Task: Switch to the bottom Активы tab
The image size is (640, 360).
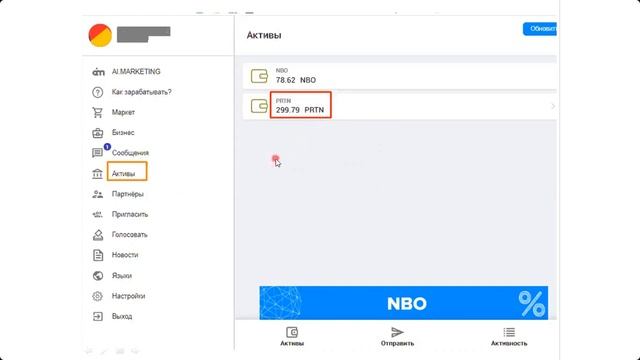Action: pyautogui.click(x=292, y=337)
